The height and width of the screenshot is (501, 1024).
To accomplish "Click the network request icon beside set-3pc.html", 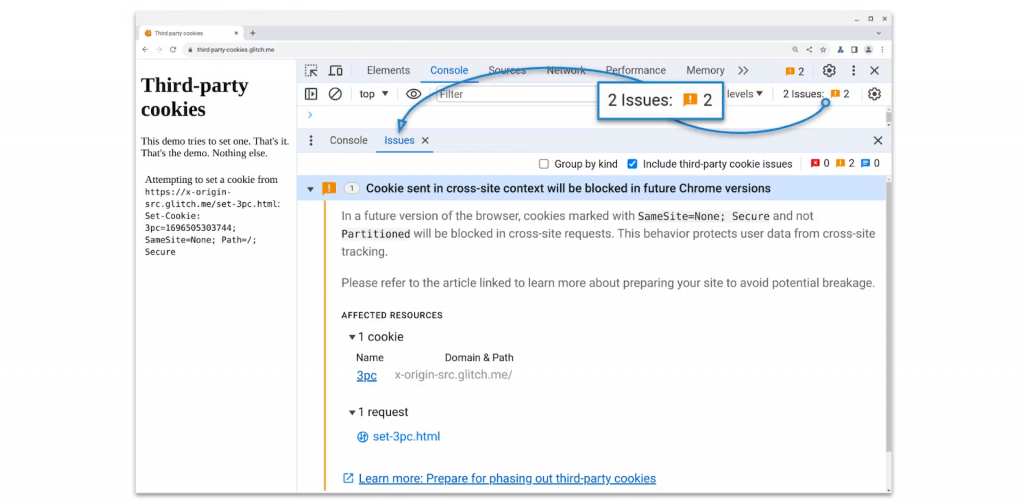I will (362, 437).
